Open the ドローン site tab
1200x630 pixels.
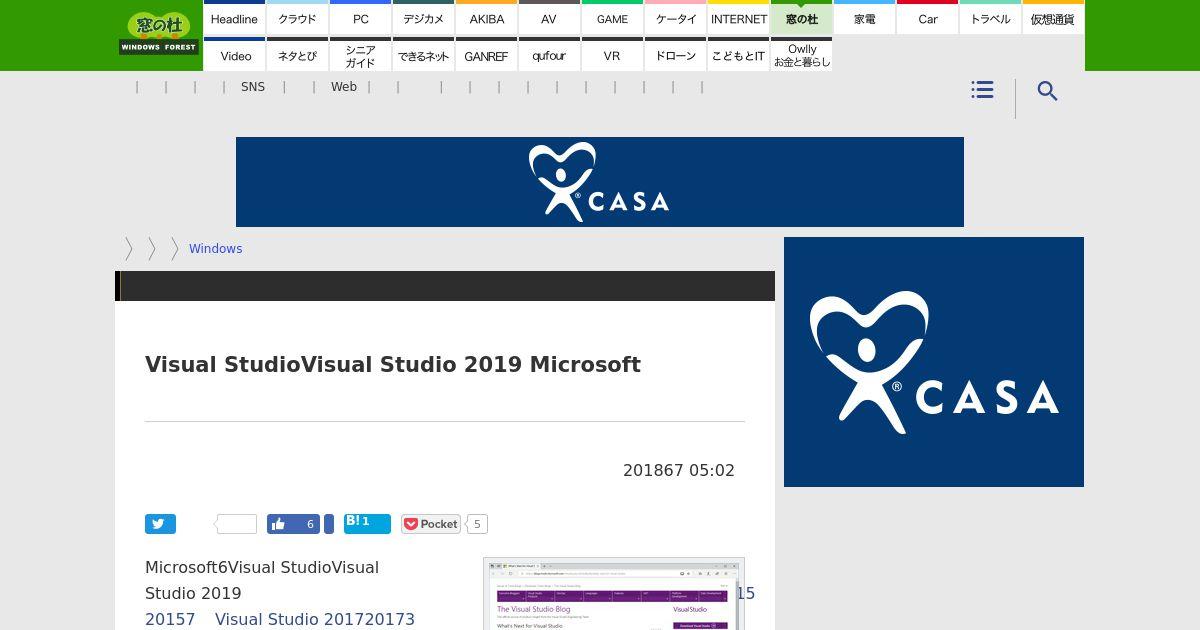pos(675,55)
